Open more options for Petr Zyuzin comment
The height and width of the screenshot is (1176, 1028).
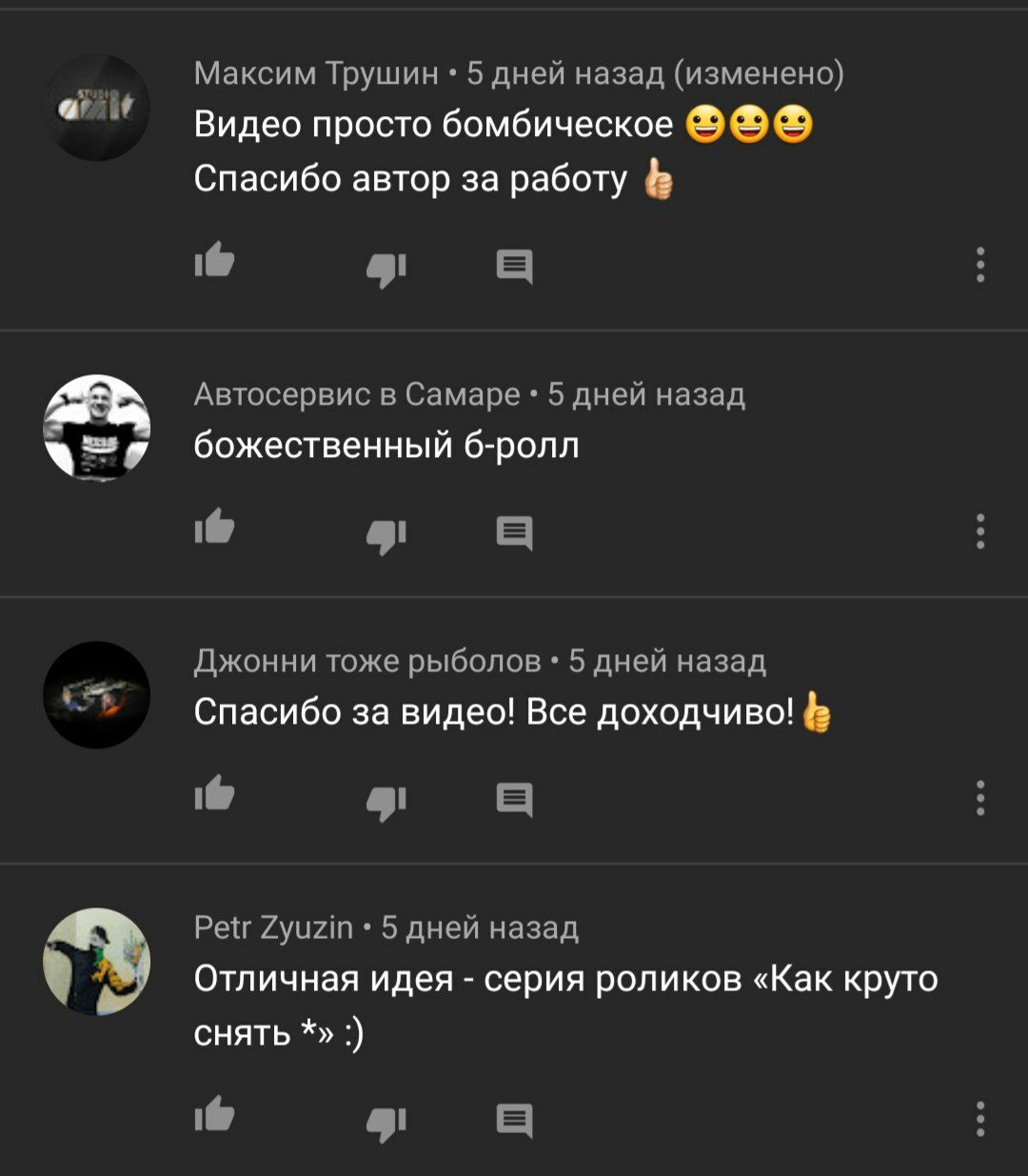coord(980,1118)
